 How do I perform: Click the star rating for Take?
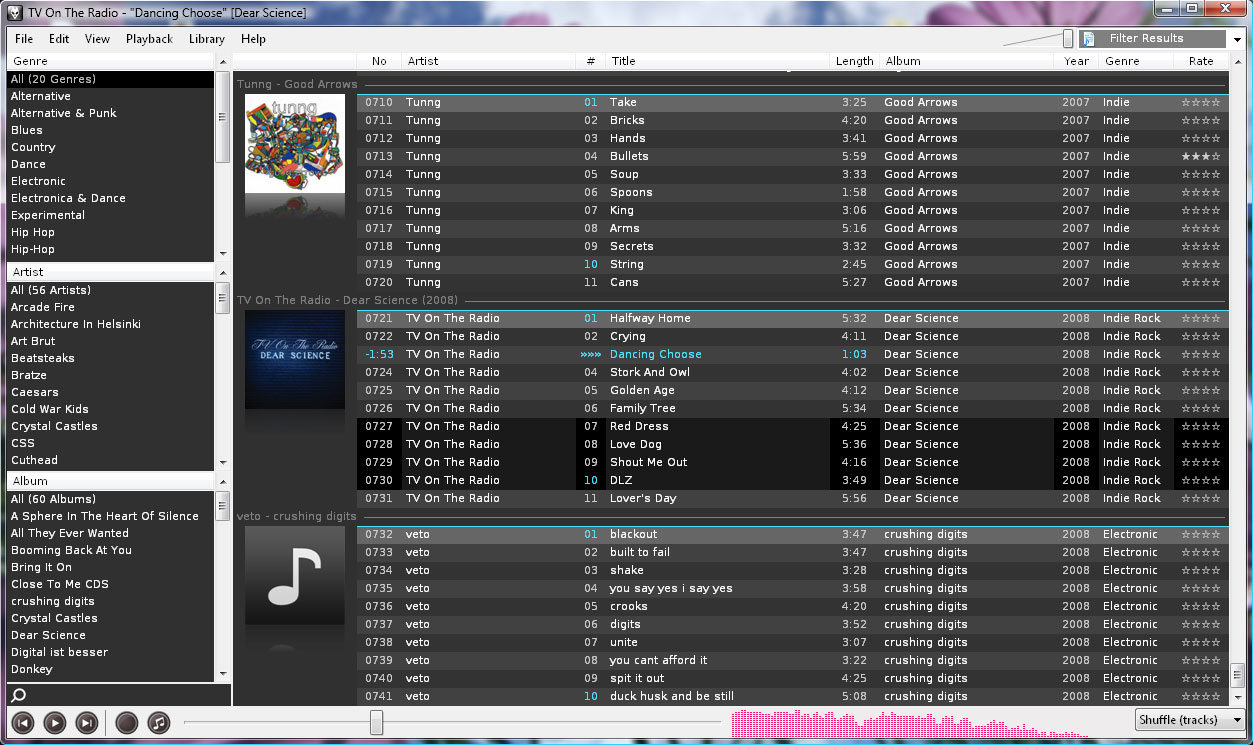point(1201,102)
